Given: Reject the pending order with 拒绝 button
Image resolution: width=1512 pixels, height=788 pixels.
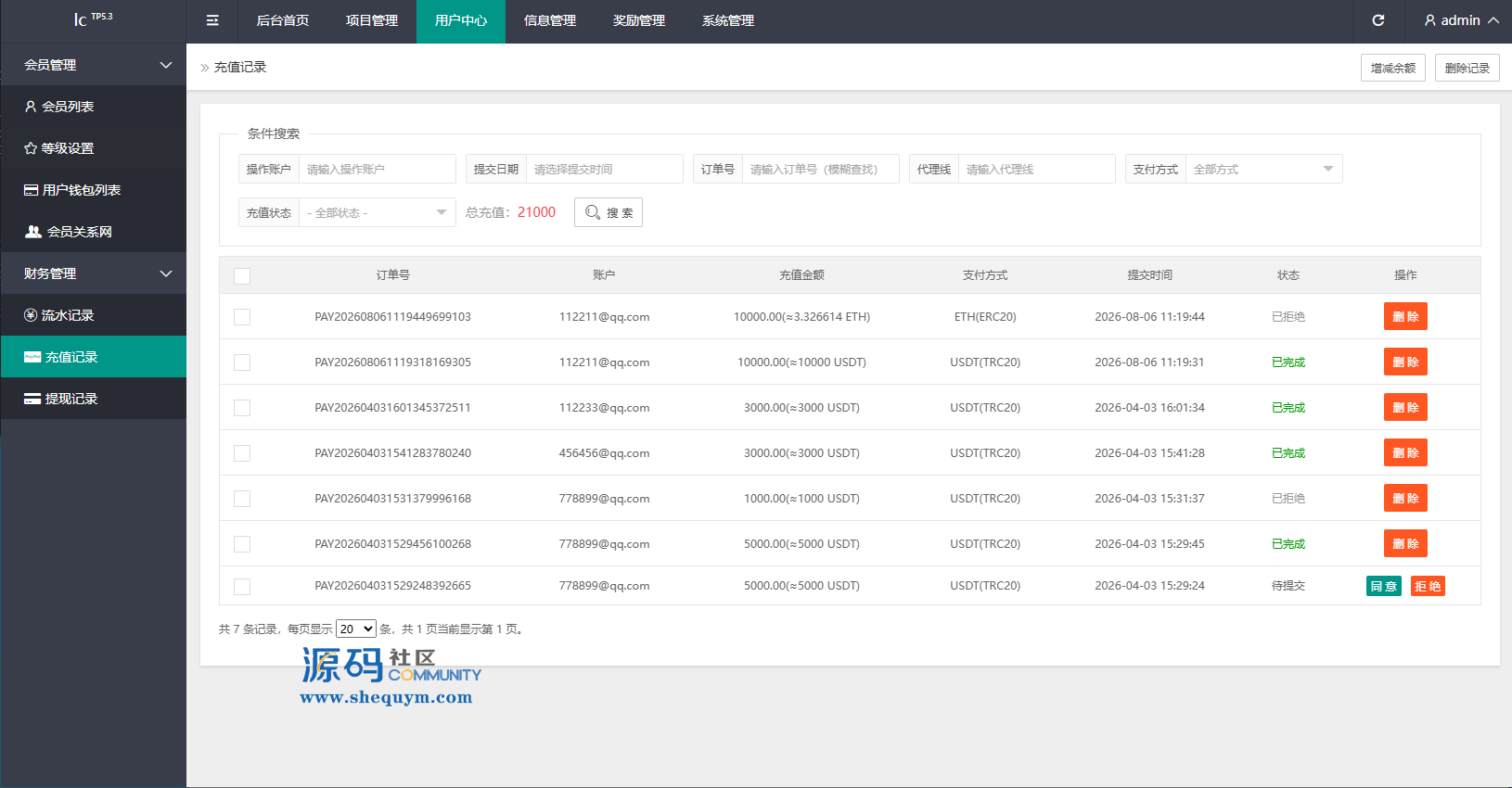Looking at the screenshot, I should coord(1428,586).
